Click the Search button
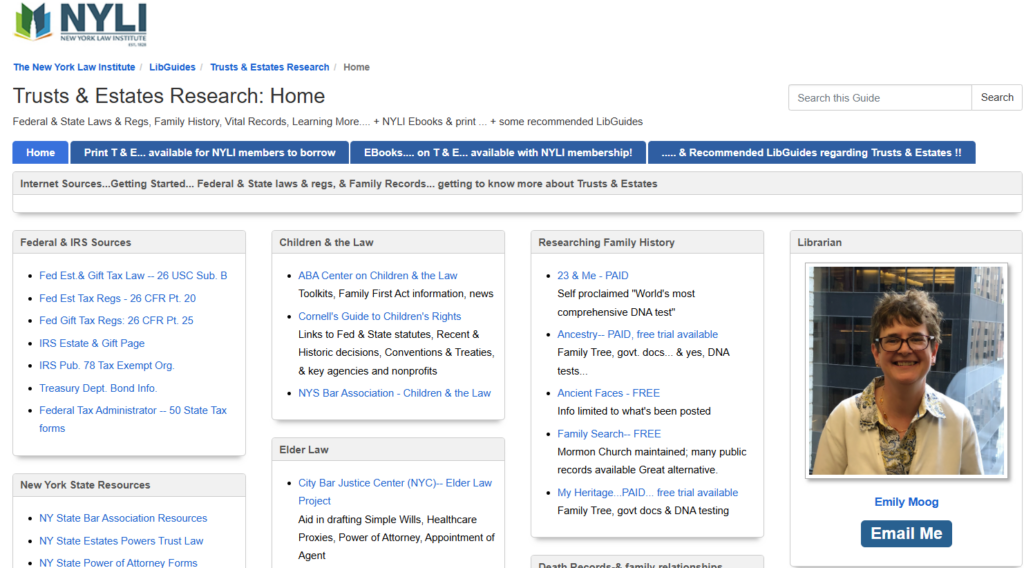Image resolution: width=1024 pixels, height=568 pixels. click(x=997, y=97)
